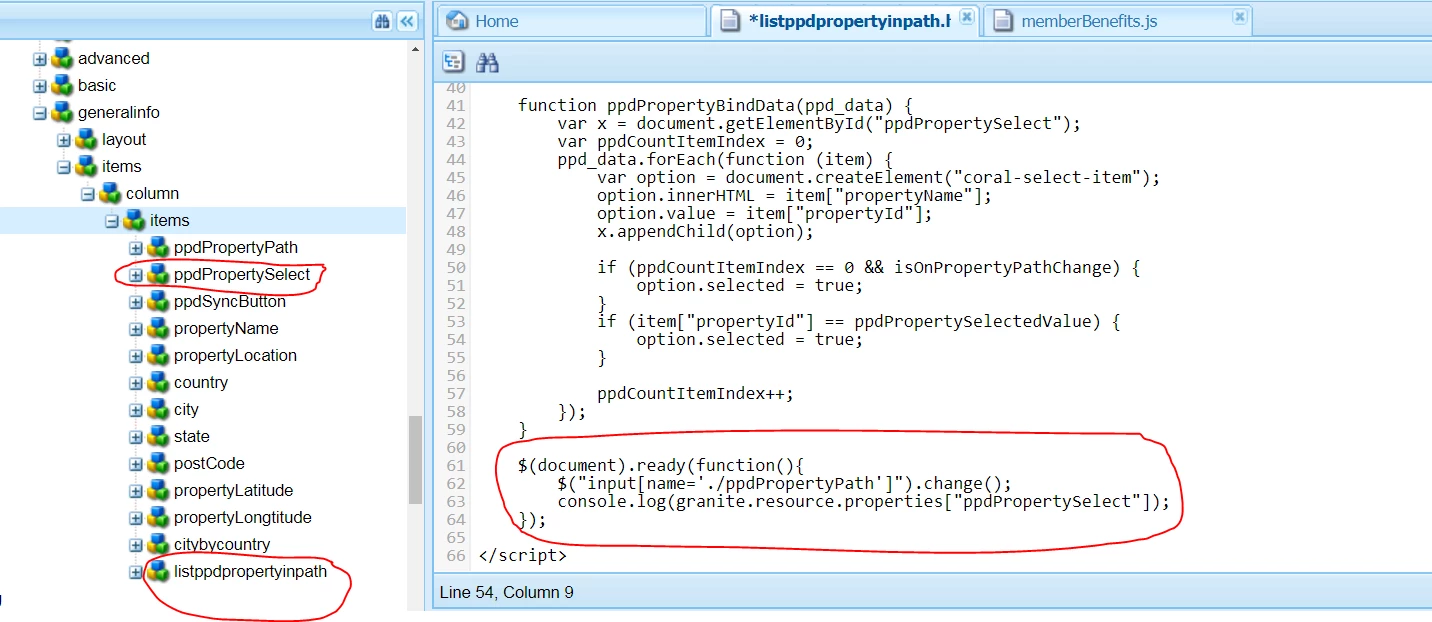Select the propertyLatitude tree item
Image resolution: width=1432 pixels, height=622 pixels.
233,490
